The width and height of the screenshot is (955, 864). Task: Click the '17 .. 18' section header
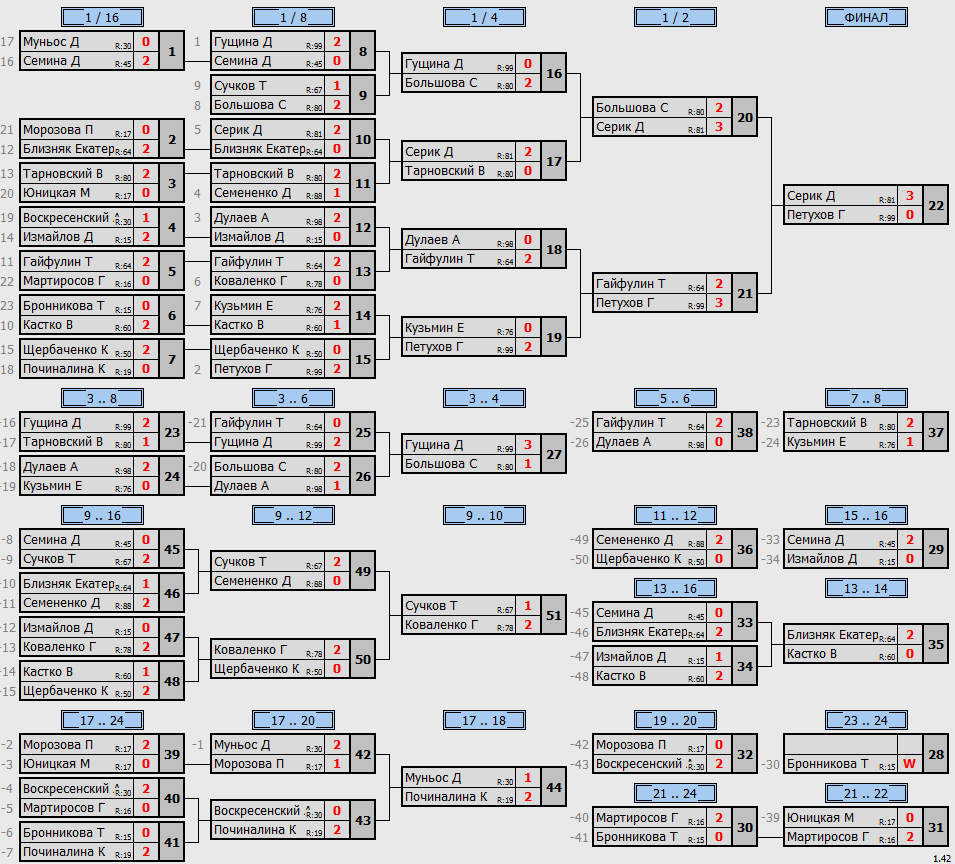coord(484,720)
